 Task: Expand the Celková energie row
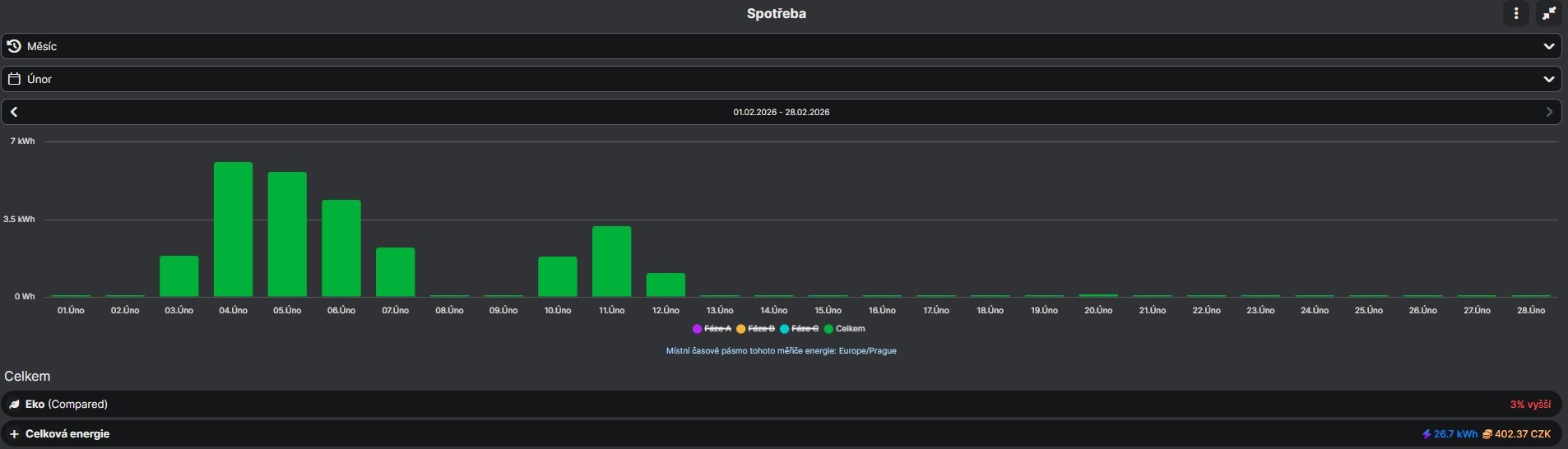coord(67,434)
